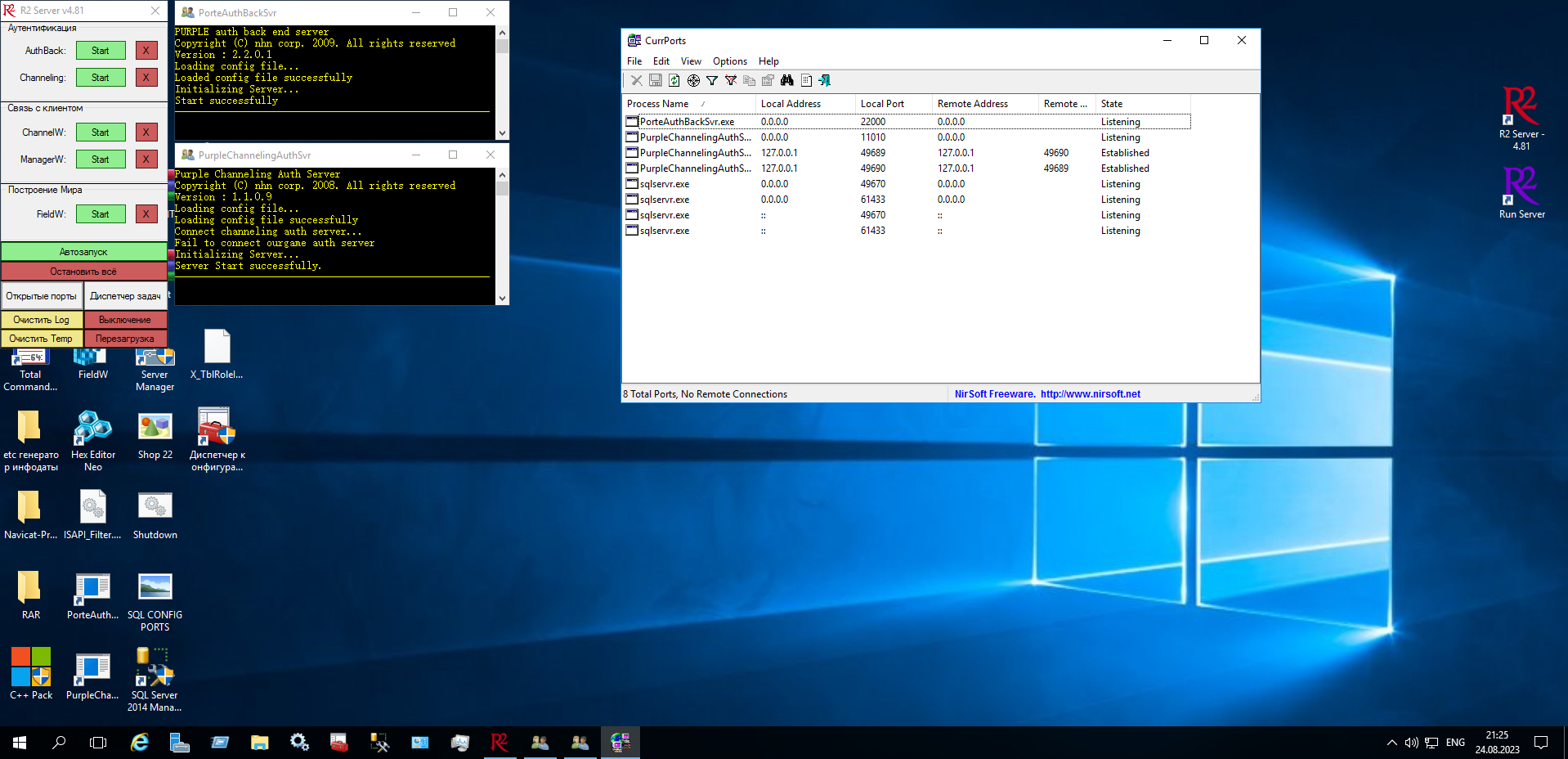Open the Help menu in CurrPorts
The height and width of the screenshot is (759, 1568).
(768, 61)
